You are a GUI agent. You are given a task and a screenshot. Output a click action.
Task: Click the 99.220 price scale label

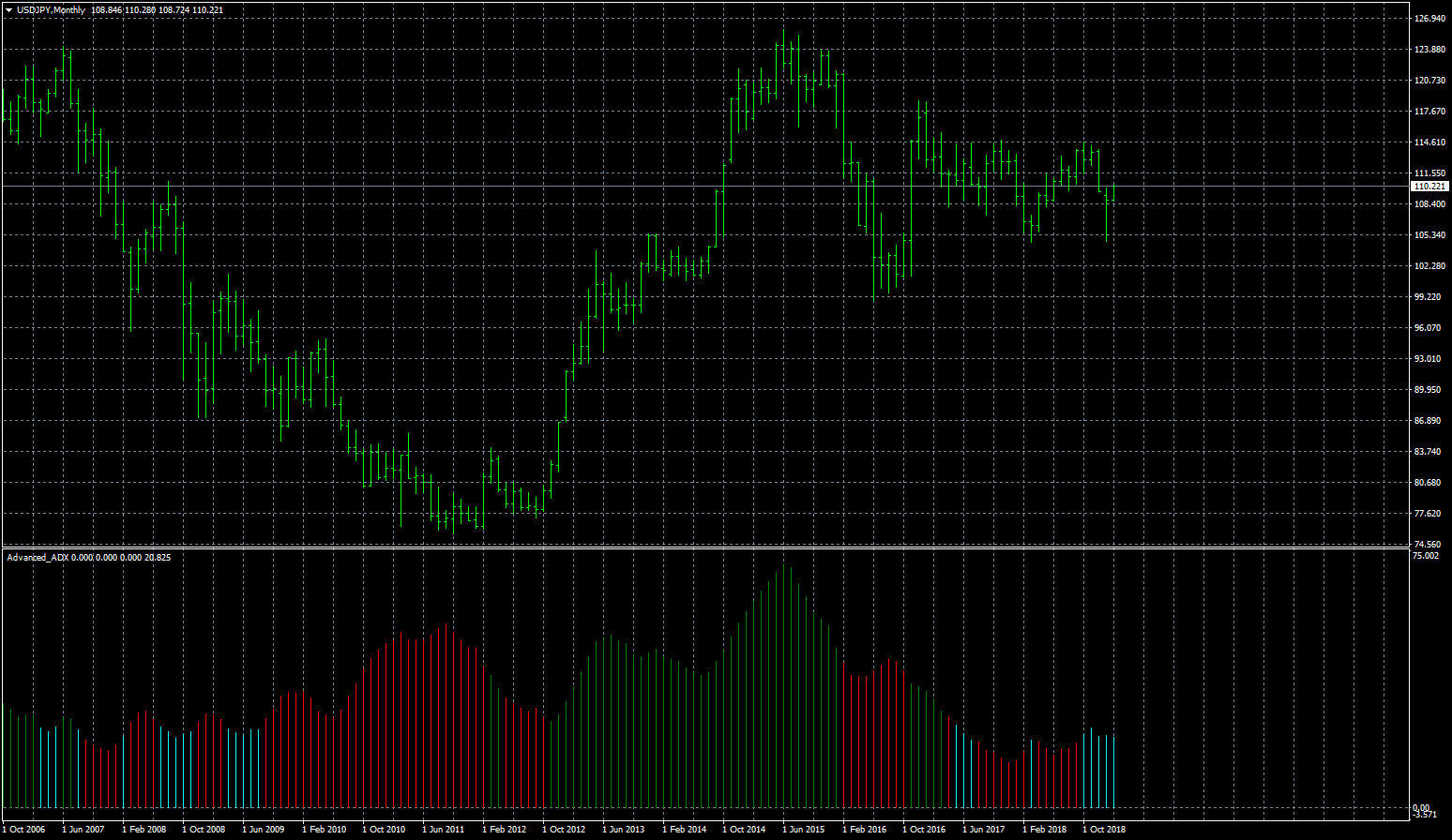click(1428, 297)
